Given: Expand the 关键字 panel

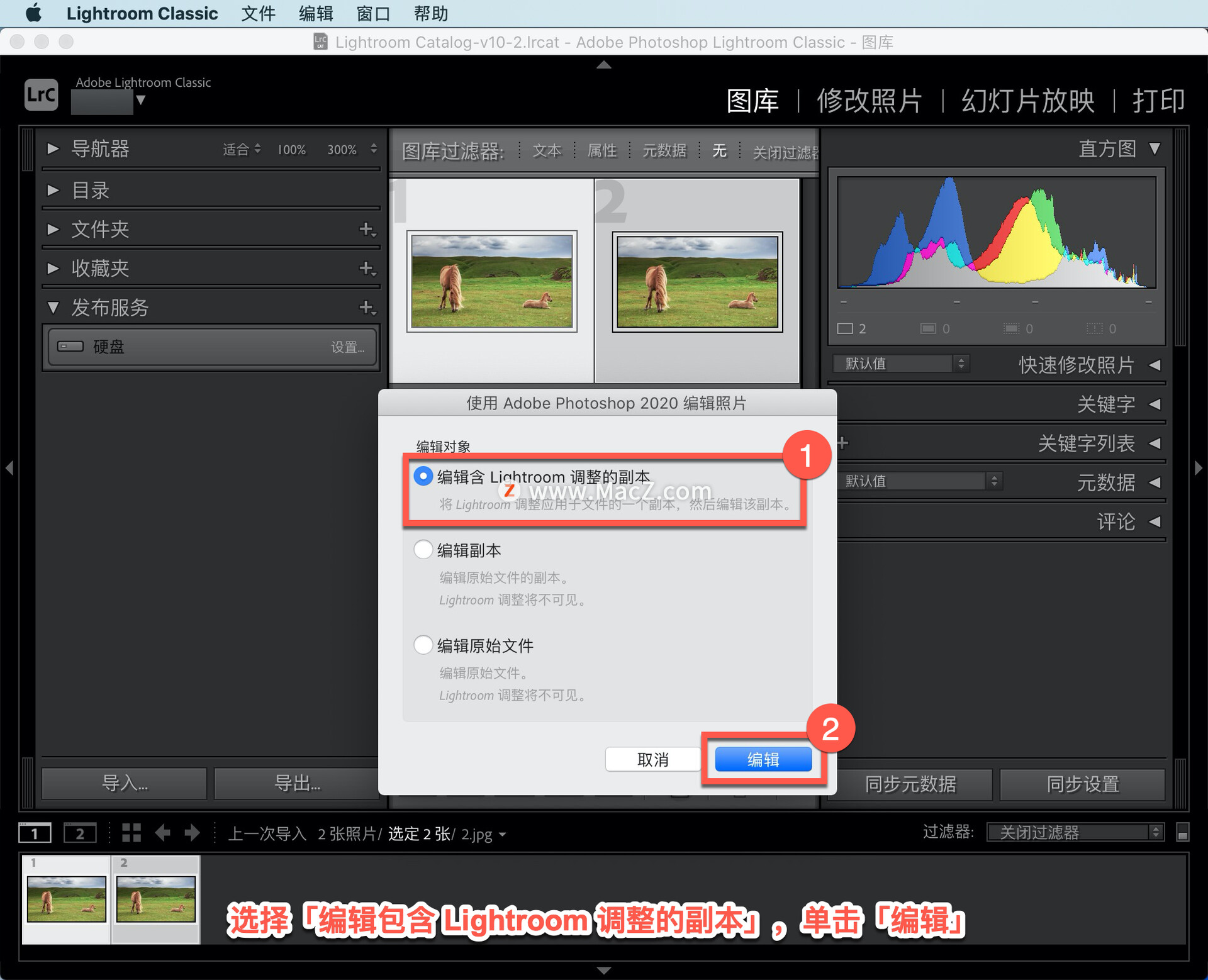Looking at the screenshot, I should click(x=1155, y=404).
